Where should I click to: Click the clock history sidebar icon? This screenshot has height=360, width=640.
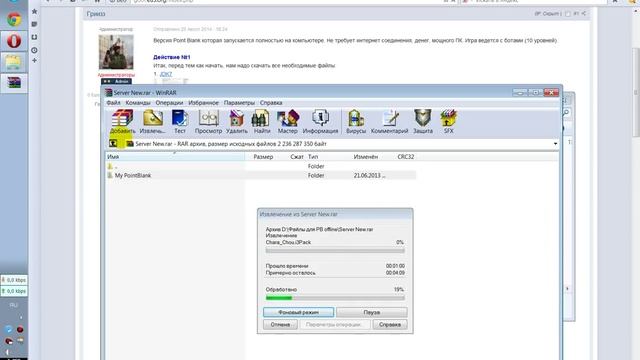coord(34,50)
